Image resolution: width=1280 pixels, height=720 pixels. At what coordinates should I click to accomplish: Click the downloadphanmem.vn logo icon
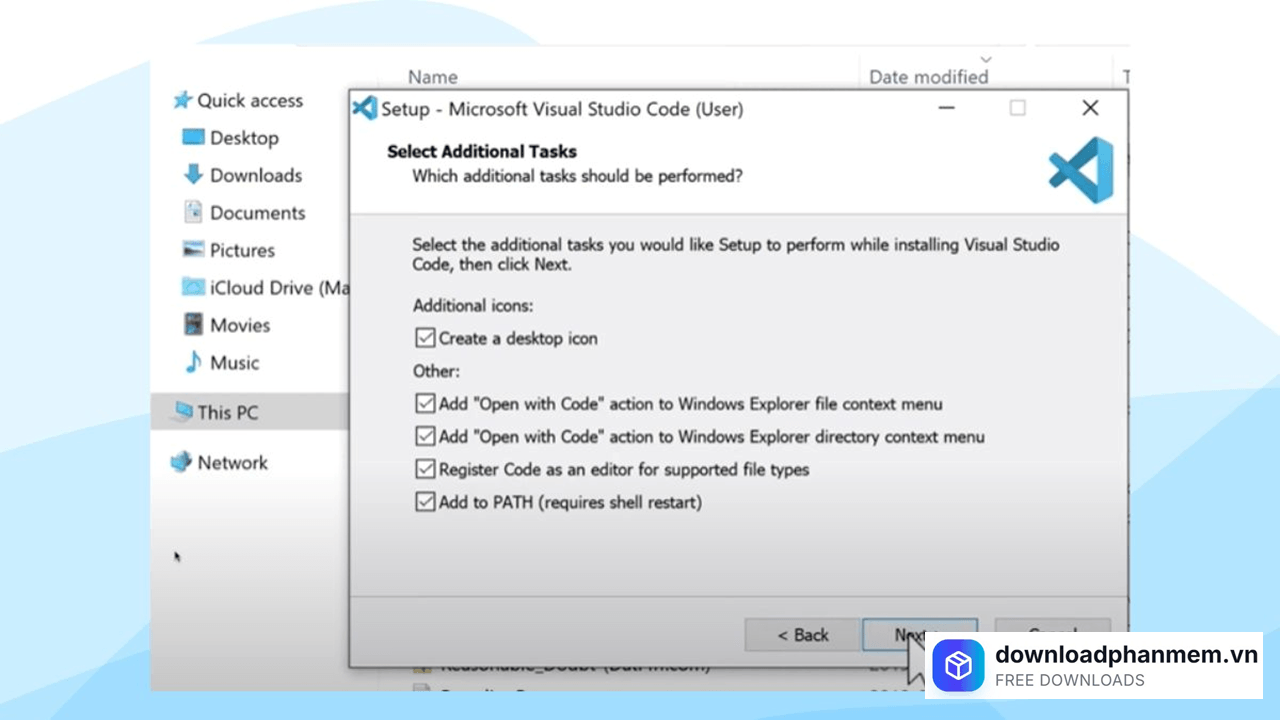click(x=958, y=665)
